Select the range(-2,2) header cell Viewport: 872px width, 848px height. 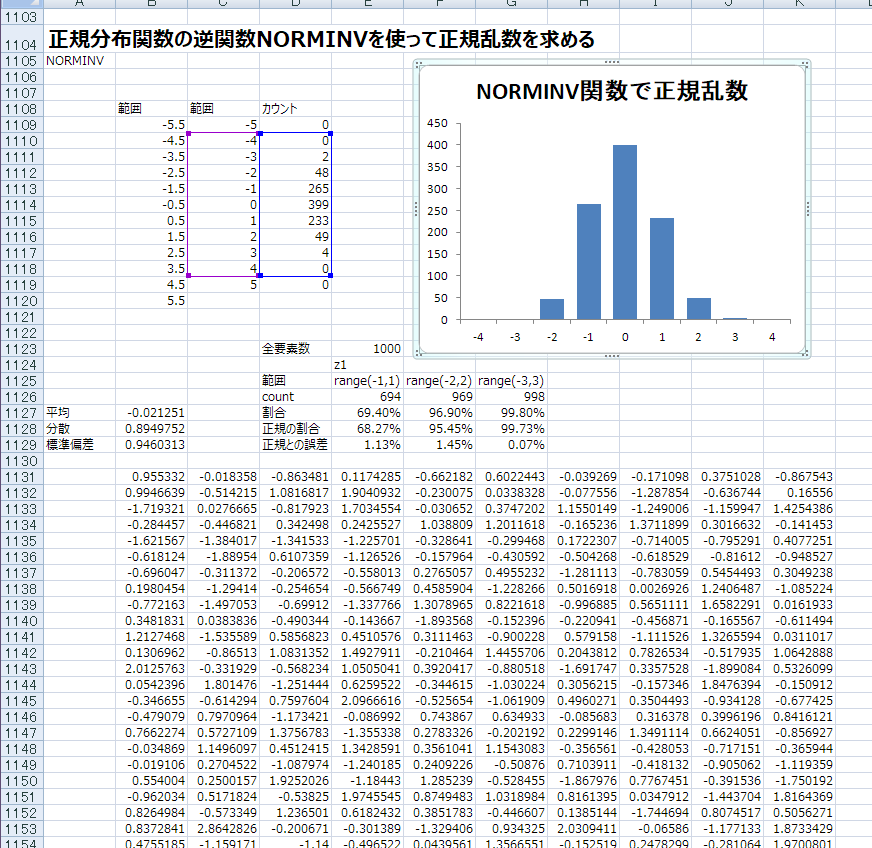[x=439, y=381]
